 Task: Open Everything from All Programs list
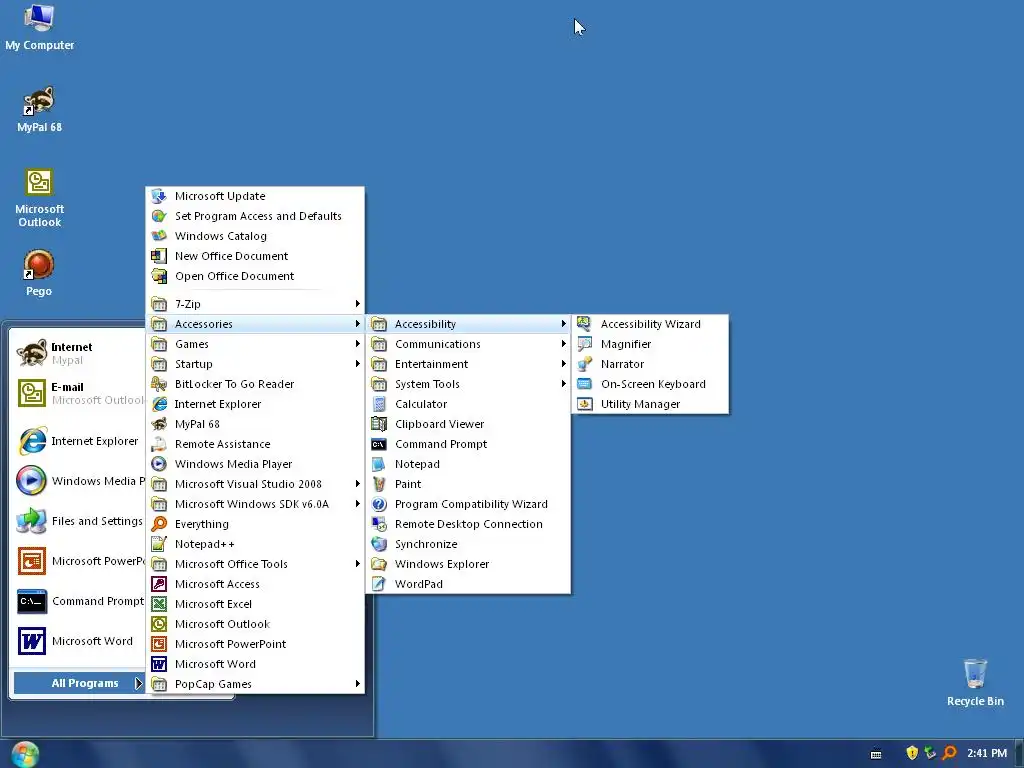255,524
